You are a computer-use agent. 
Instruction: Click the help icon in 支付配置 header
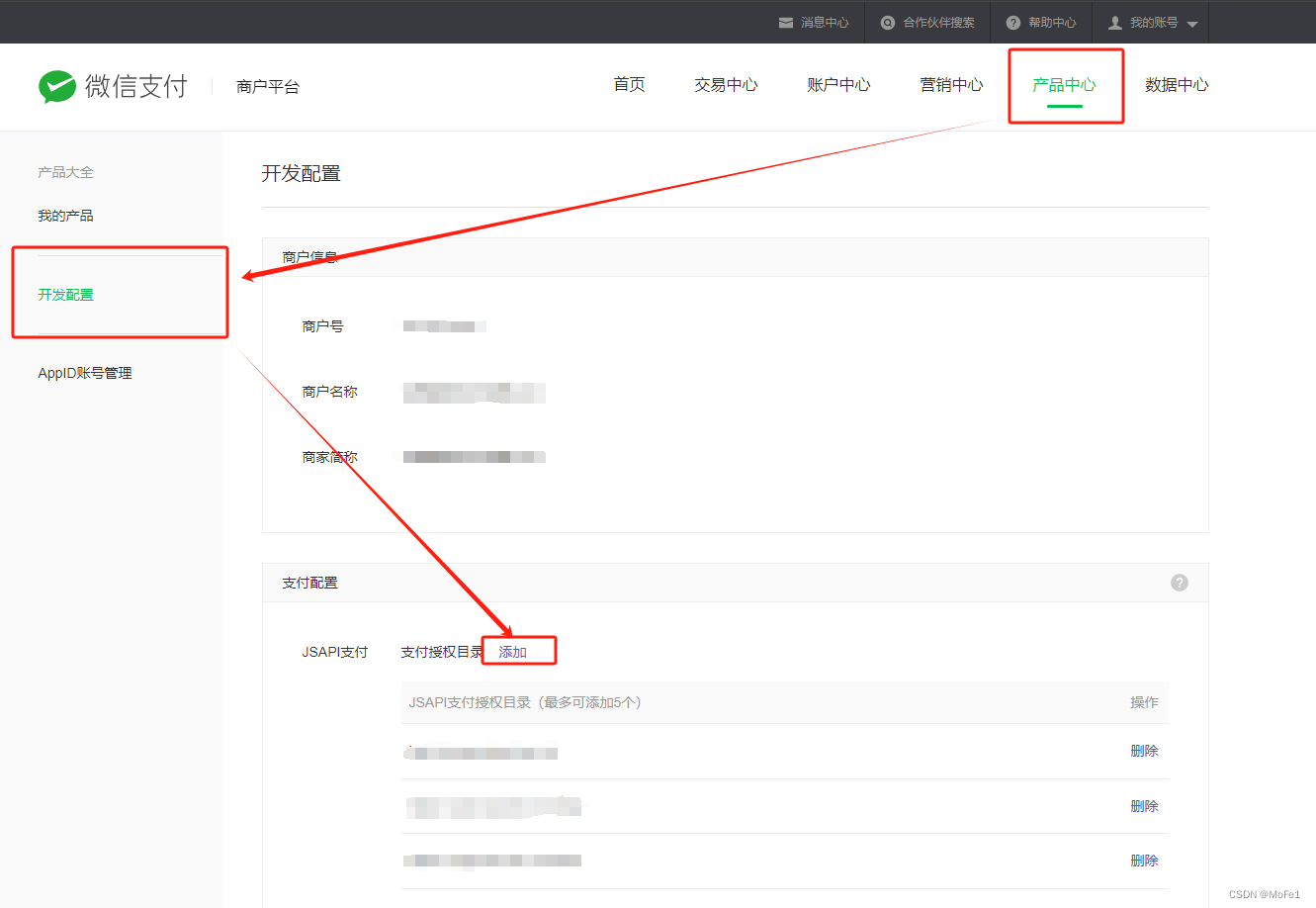click(1180, 583)
